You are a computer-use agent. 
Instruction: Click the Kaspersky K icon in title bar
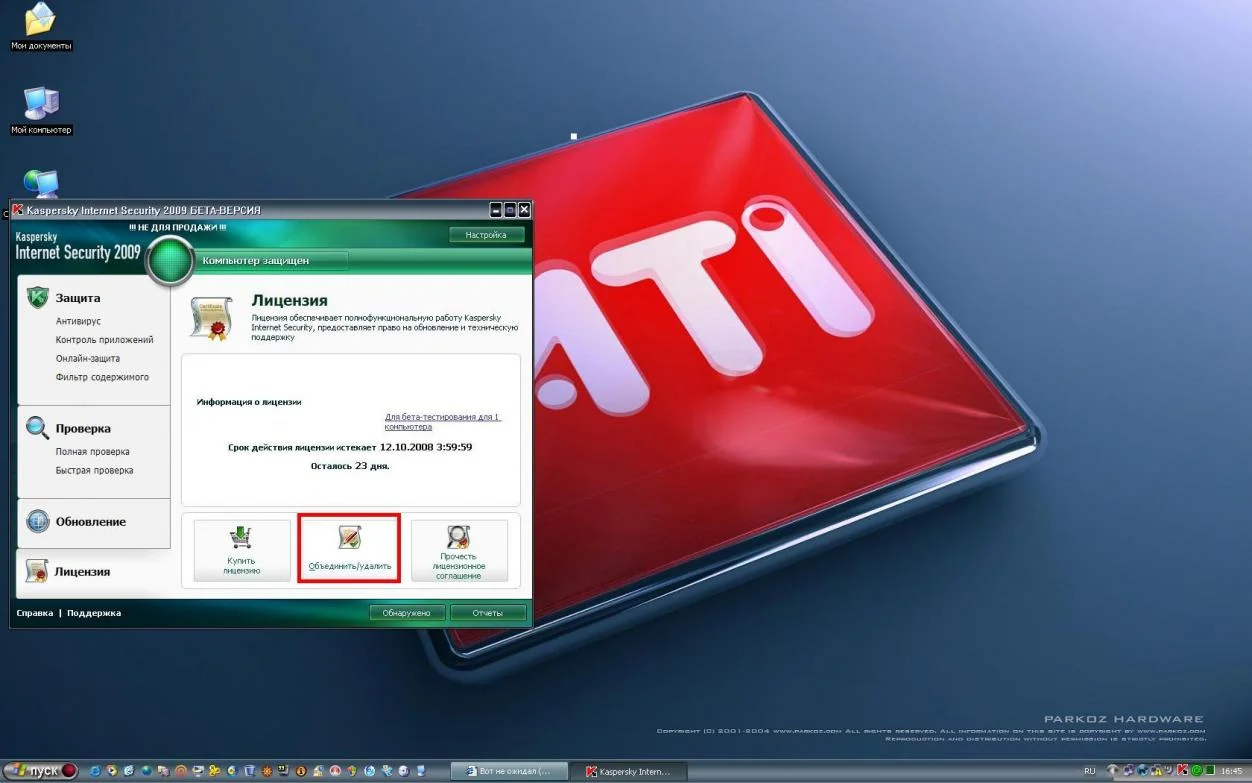pos(18,210)
